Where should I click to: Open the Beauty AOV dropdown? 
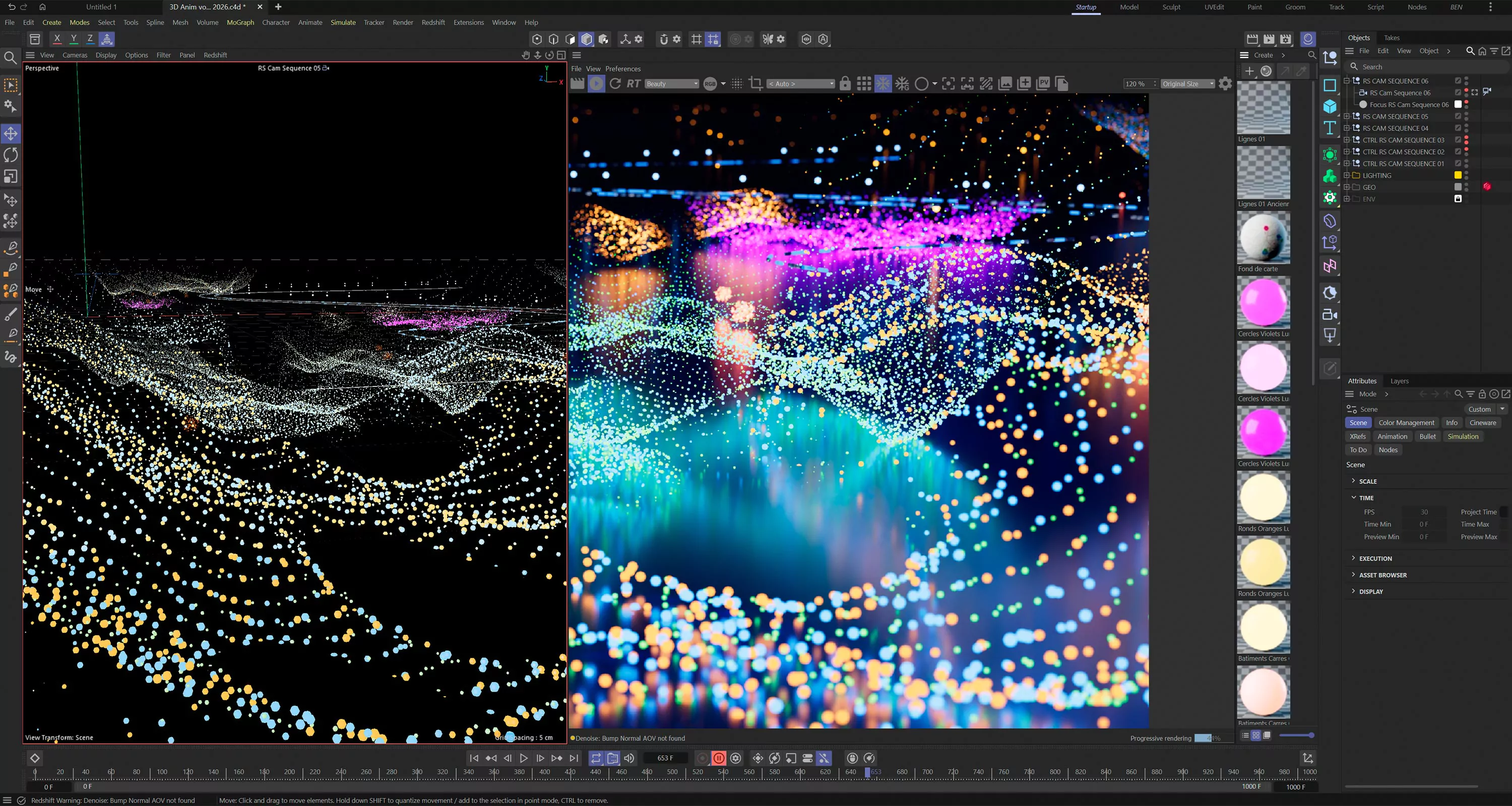(671, 84)
